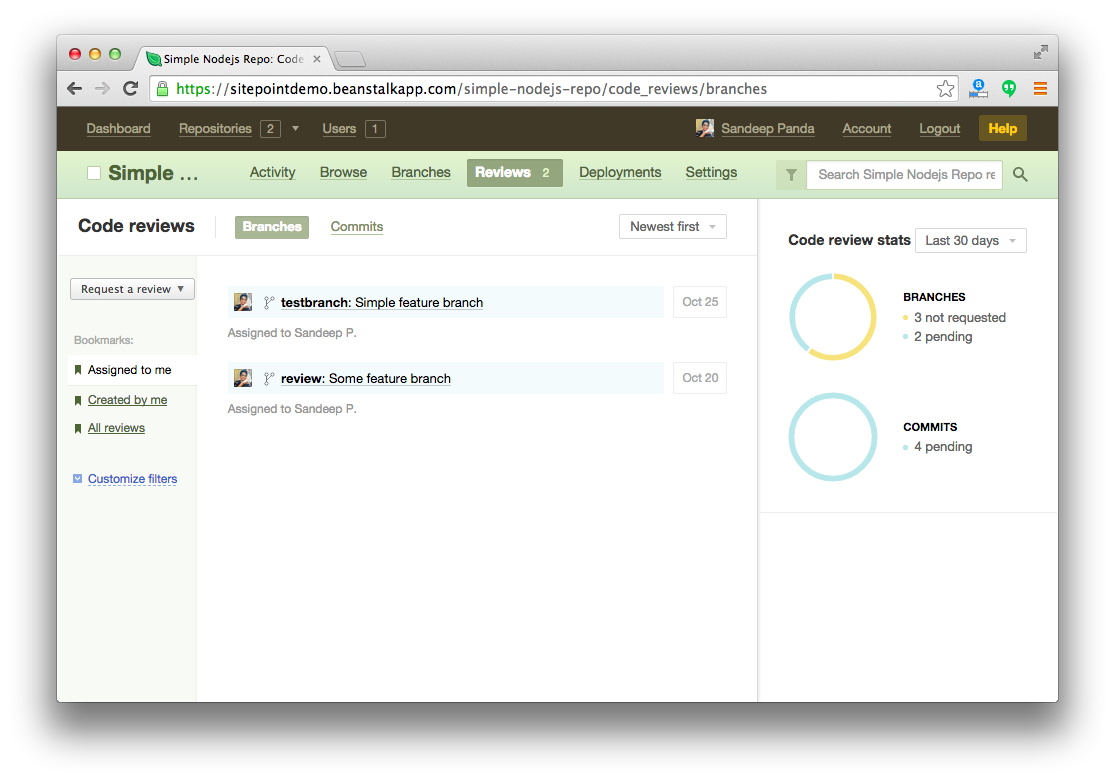The height and width of the screenshot is (781, 1115).
Task: Click the Hangouts extension icon
Action: coord(1009,89)
